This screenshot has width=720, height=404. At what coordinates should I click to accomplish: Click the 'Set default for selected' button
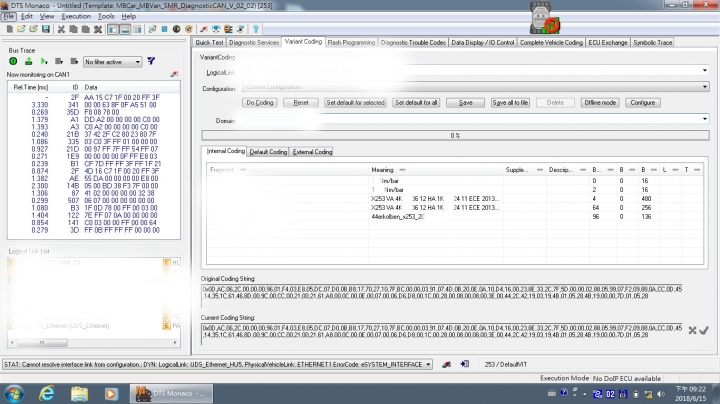[x=355, y=102]
